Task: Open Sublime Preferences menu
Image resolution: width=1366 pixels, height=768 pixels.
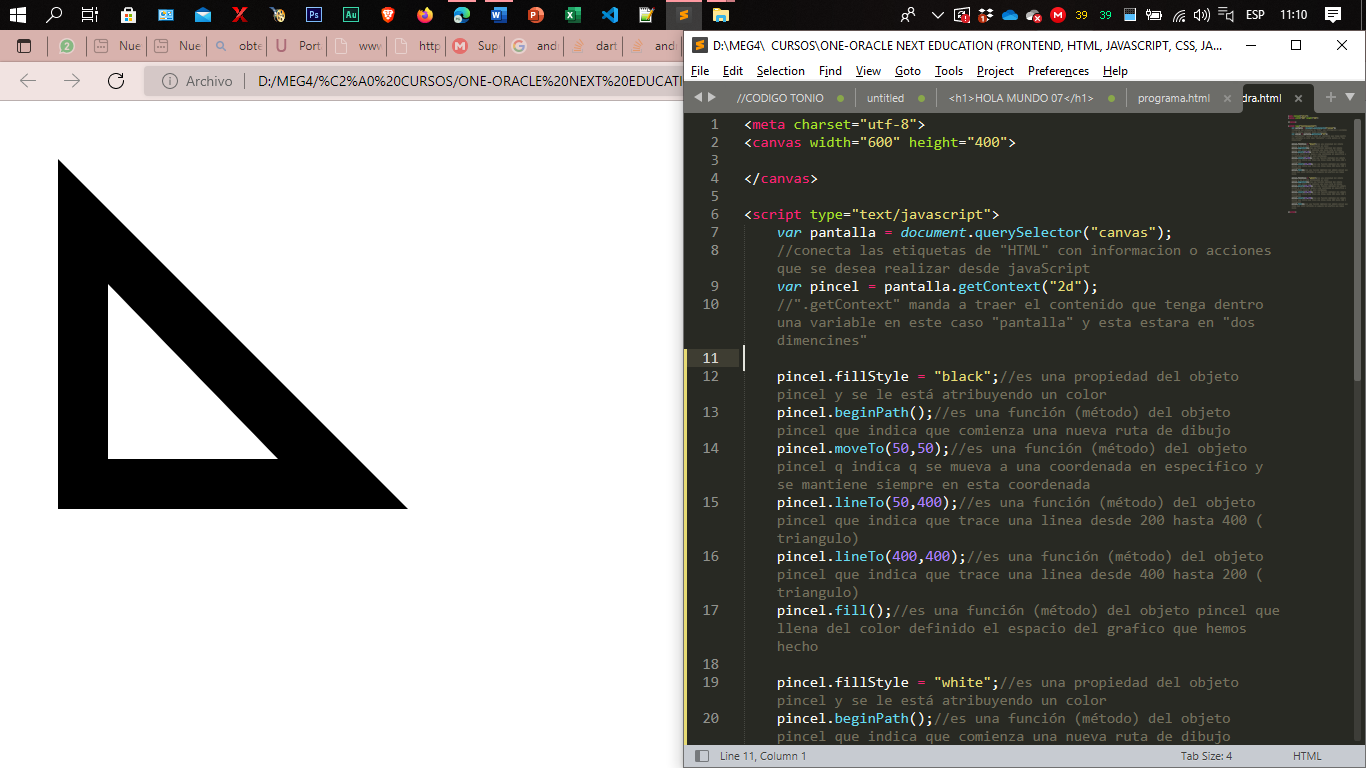Action: point(1058,71)
